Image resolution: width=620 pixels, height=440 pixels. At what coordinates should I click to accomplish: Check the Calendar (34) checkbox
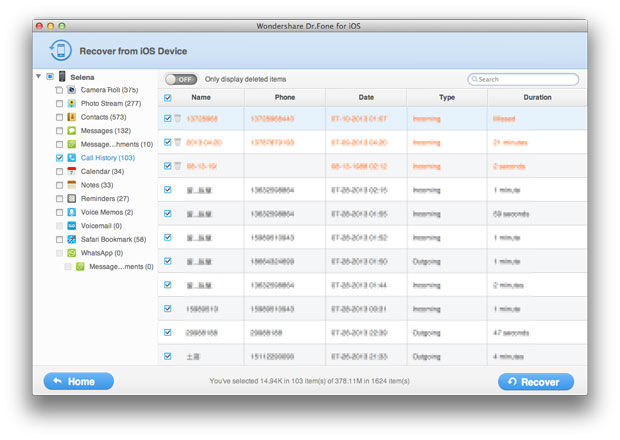pos(59,171)
